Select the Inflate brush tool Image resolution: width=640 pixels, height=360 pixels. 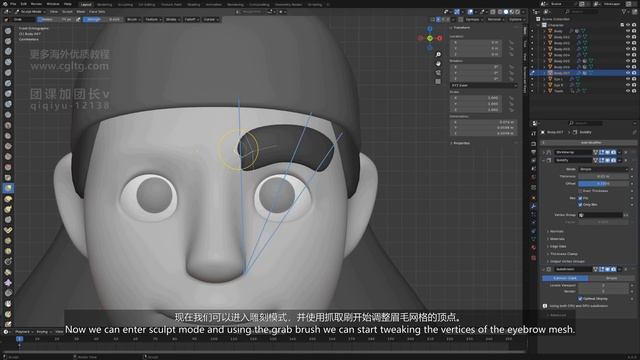(8, 93)
